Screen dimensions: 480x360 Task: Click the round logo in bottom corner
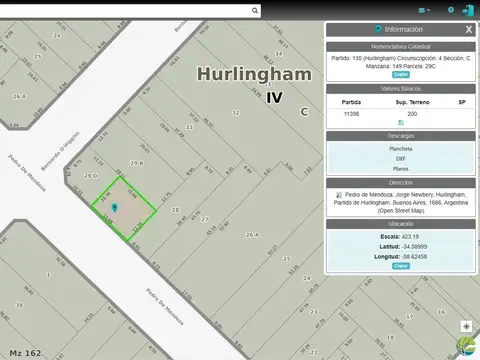[466, 346]
